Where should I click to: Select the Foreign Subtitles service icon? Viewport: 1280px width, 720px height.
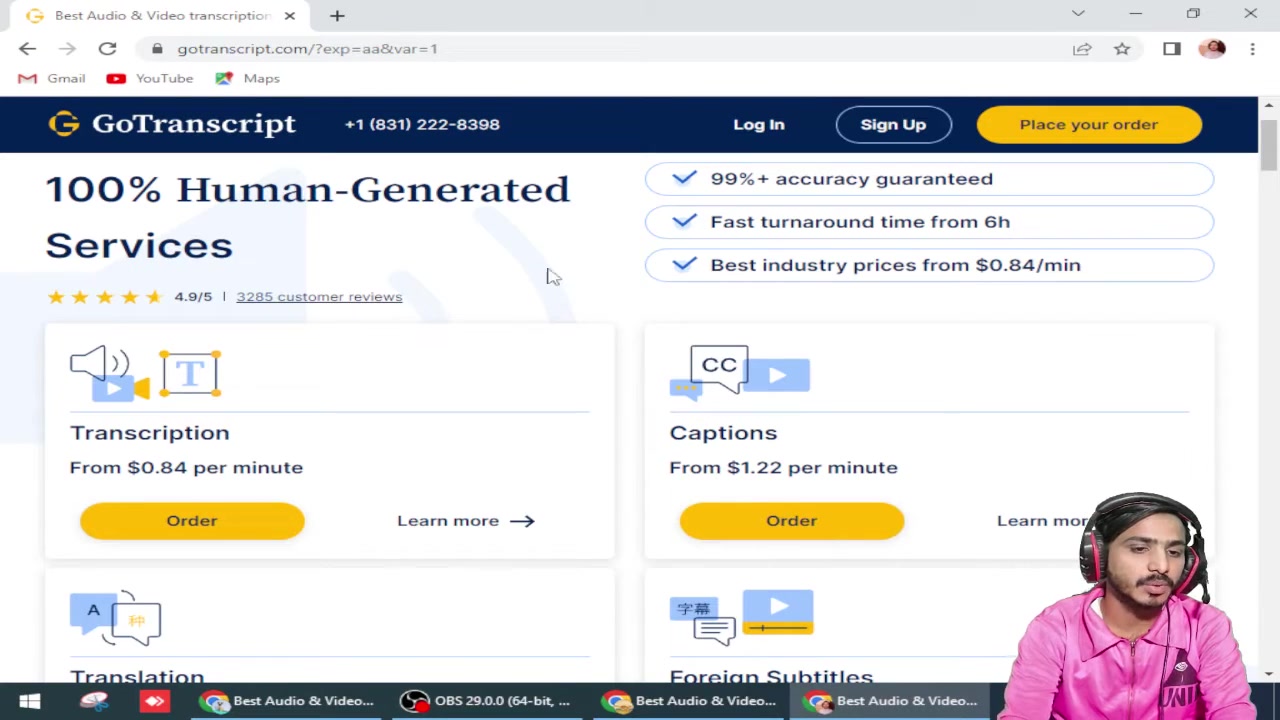pyautogui.click(x=740, y=615)
